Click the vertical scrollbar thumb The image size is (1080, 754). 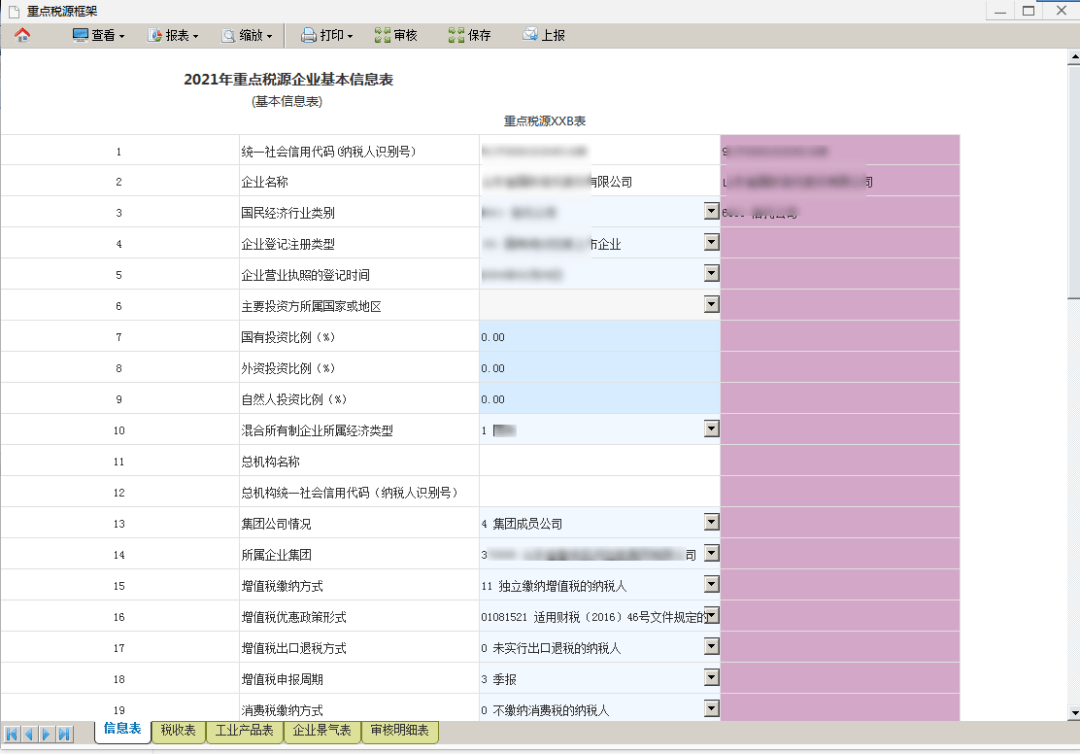pyautogui.click(x=1073, y=182)
